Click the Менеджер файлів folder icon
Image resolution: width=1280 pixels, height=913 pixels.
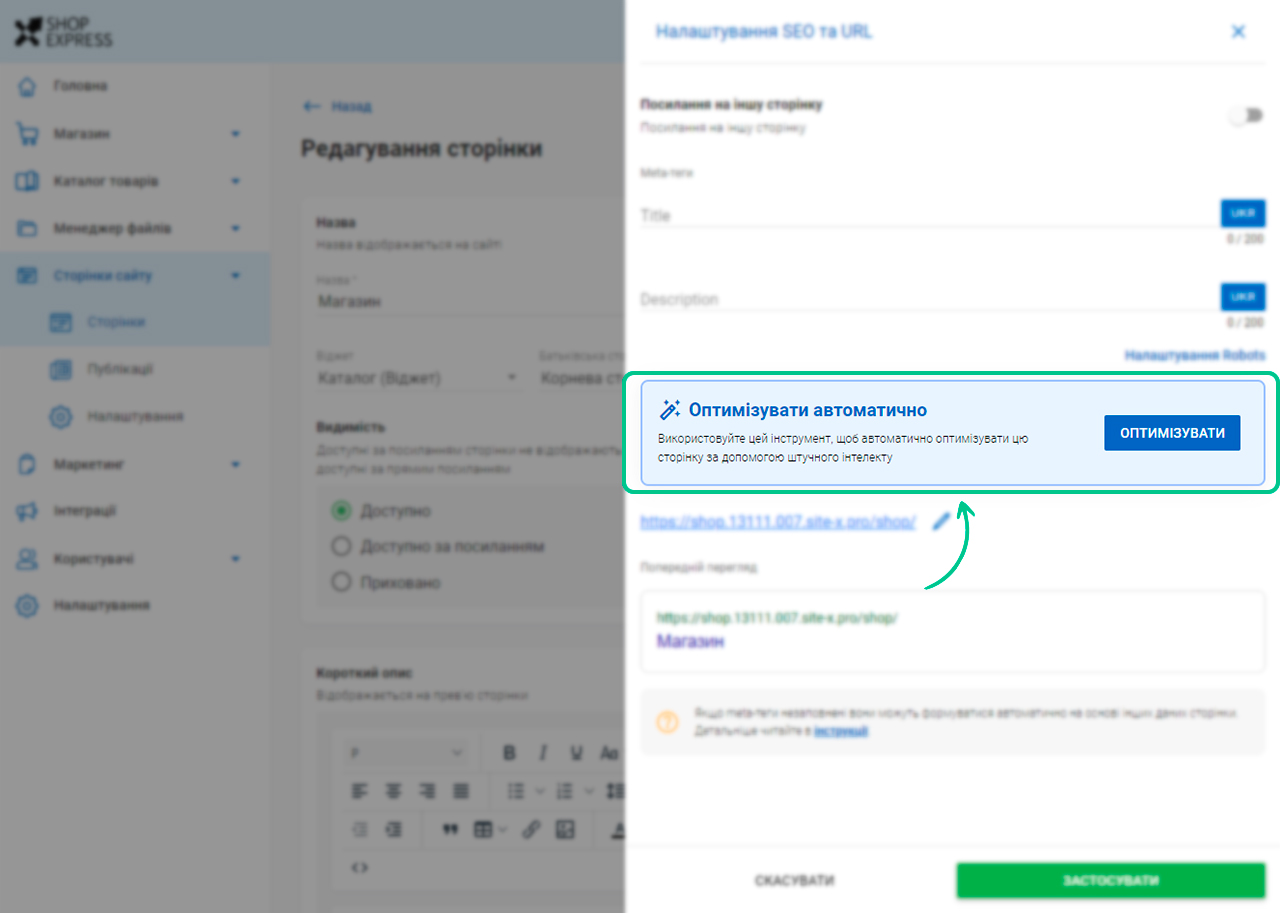point(27,229)
